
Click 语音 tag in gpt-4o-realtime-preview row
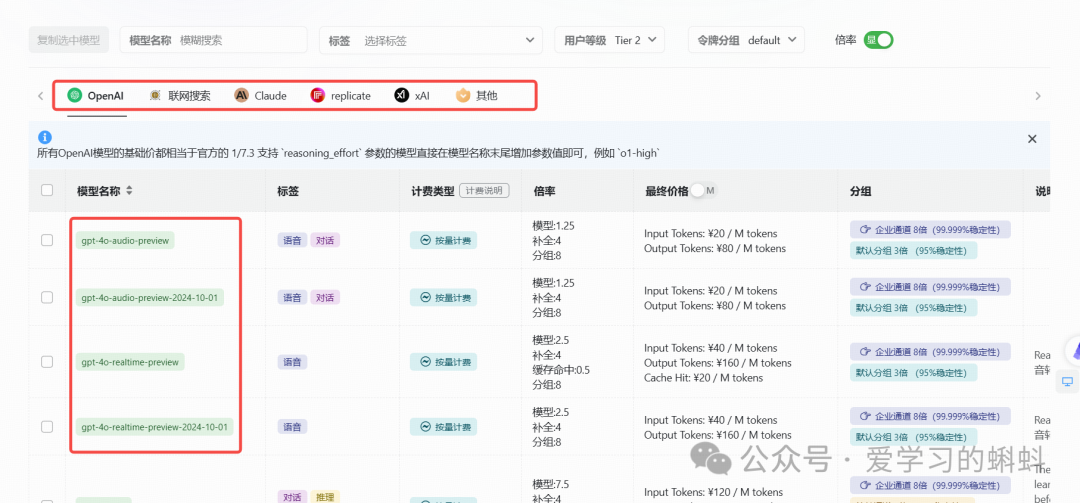tap(292, 362)
